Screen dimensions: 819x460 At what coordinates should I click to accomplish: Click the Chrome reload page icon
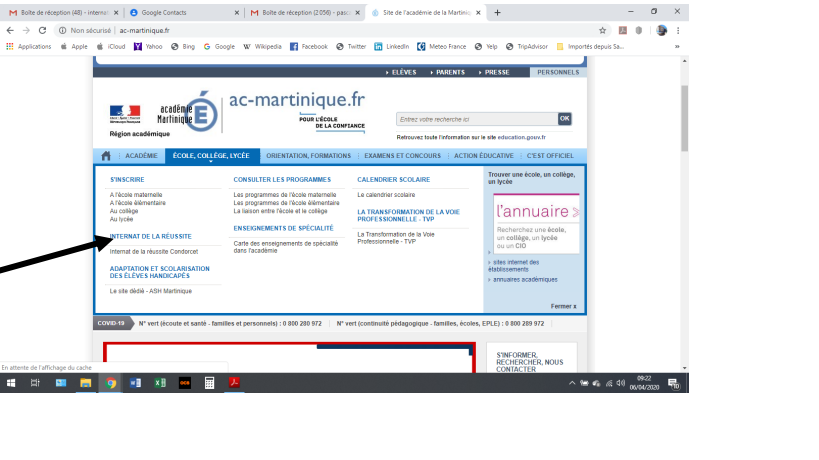point(44,31)
